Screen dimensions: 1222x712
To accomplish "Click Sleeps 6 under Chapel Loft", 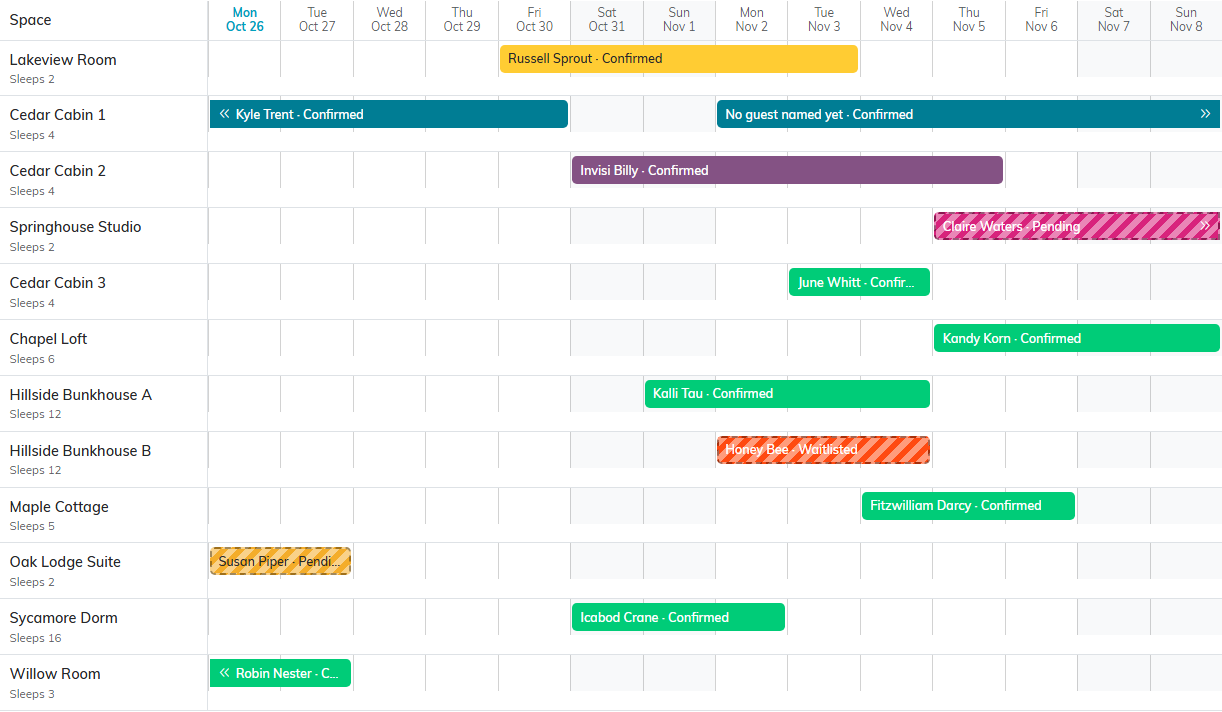I will (x=32, y=359).
